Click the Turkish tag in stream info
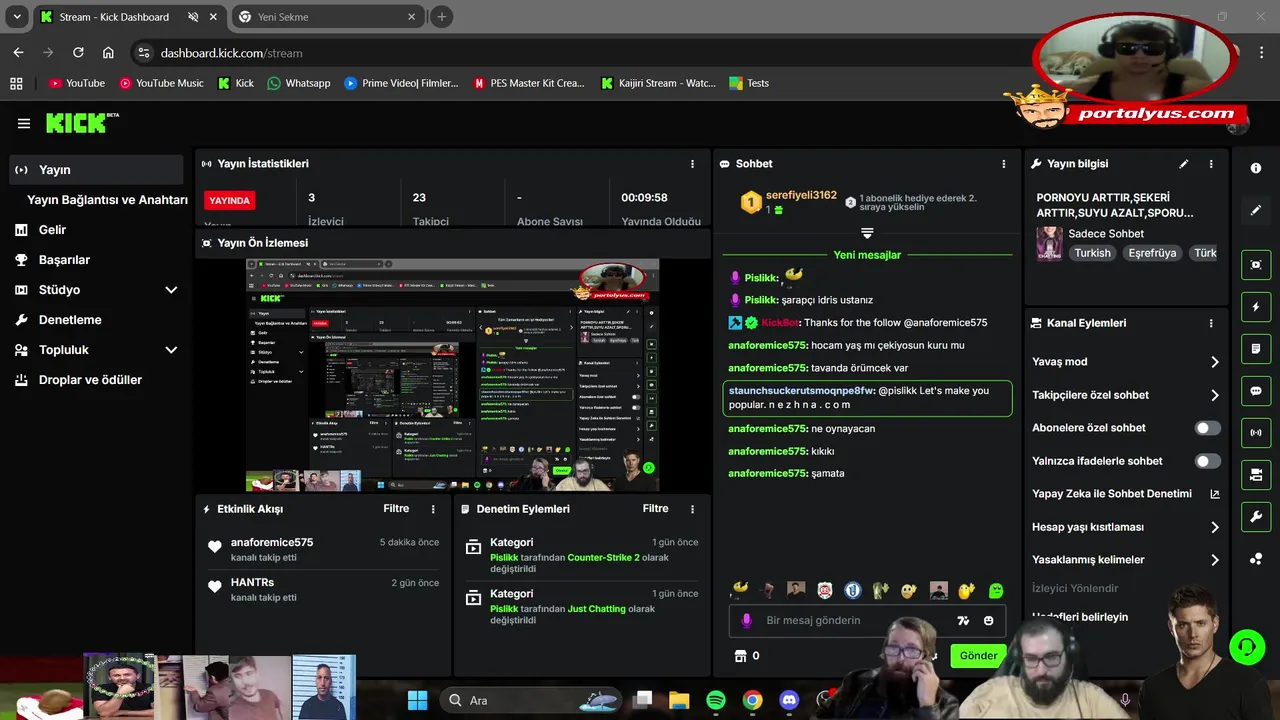Screen dimensions: 1280x720 [x=1092, y=253]
